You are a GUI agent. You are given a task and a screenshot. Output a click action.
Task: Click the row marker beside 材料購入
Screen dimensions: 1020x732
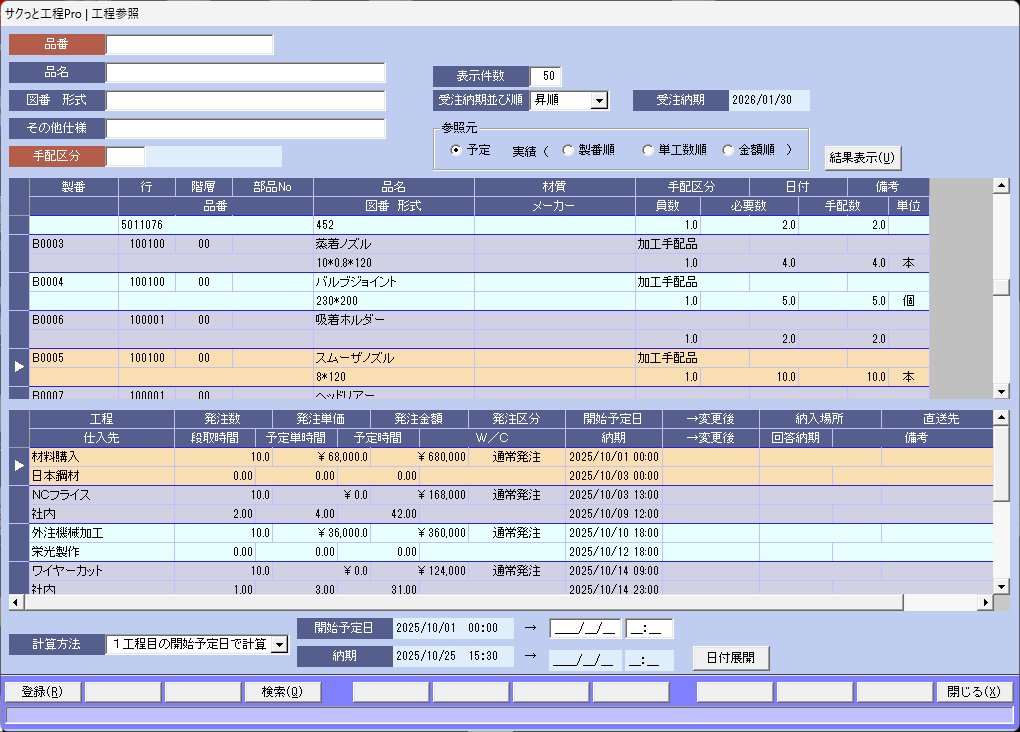[x=19, y=465]
